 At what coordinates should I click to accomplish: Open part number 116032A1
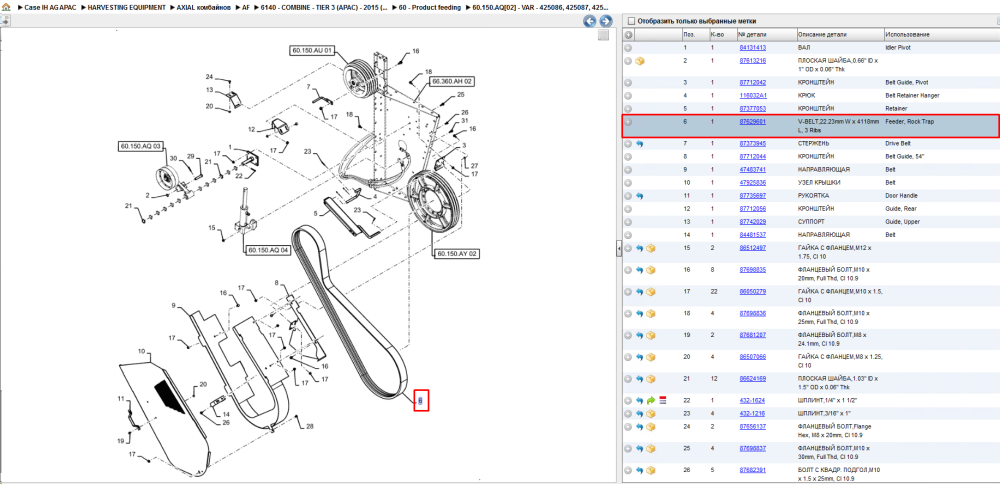pos(753,96)
